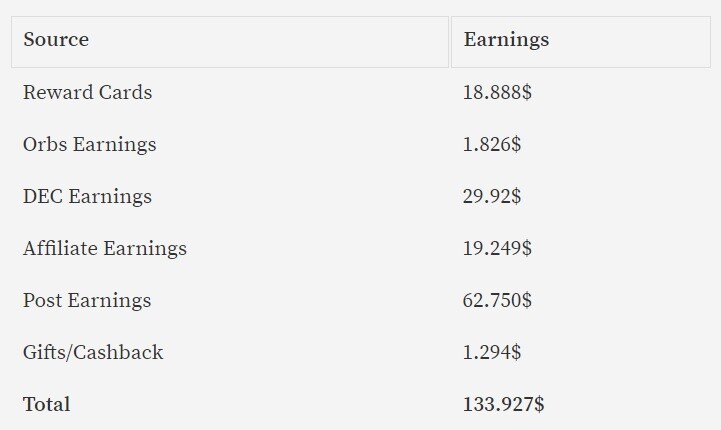The image size is (721, 430).
Task: Click the 18.888$ earnings value
Action: (x=497, y=92)
